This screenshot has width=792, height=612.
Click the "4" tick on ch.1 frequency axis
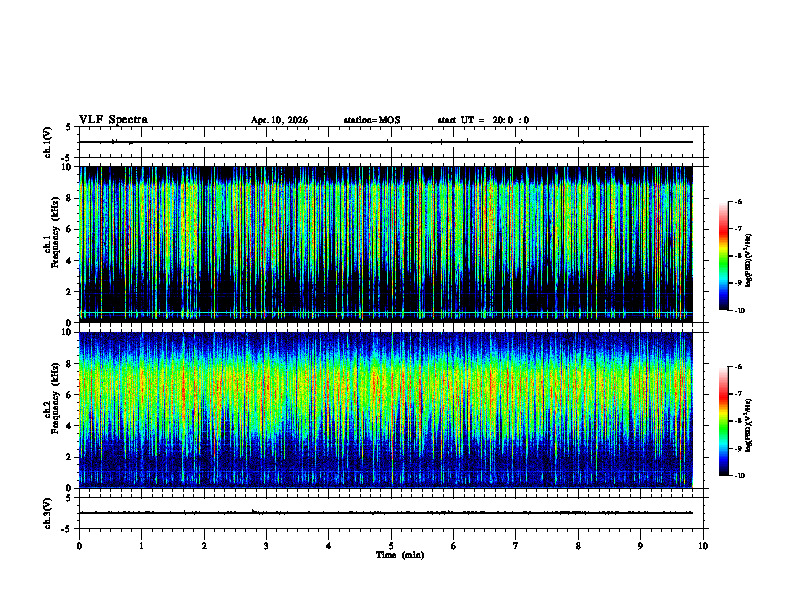tap(69, 261)
